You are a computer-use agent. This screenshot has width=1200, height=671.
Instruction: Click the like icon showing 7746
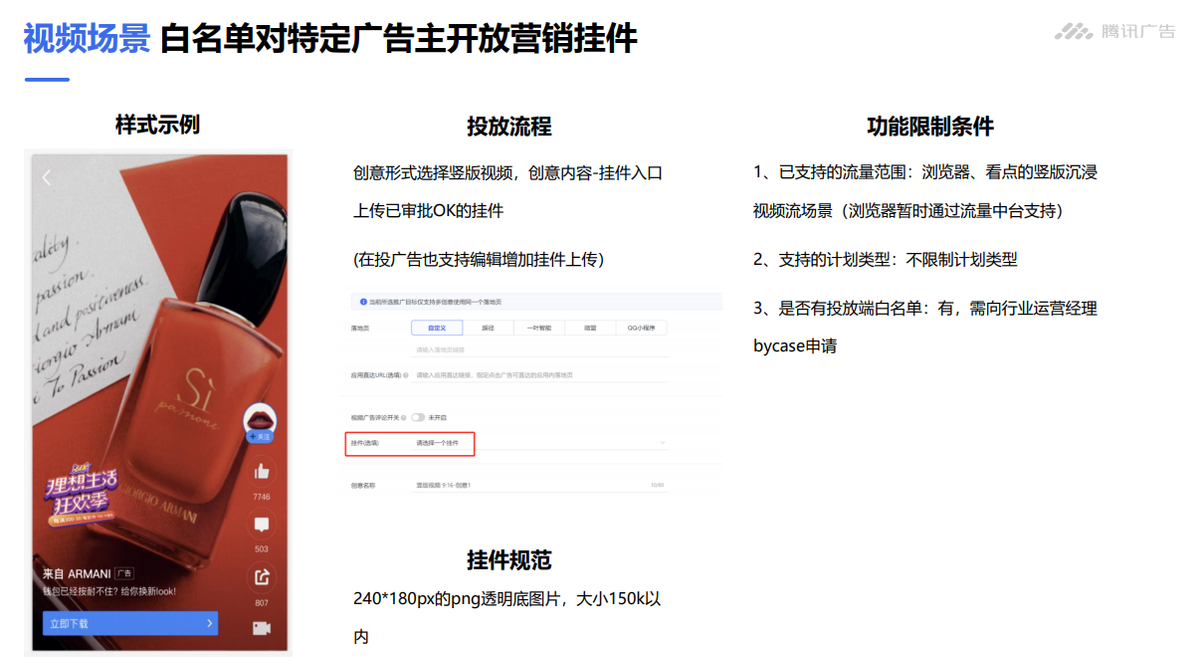click(261, 472)
